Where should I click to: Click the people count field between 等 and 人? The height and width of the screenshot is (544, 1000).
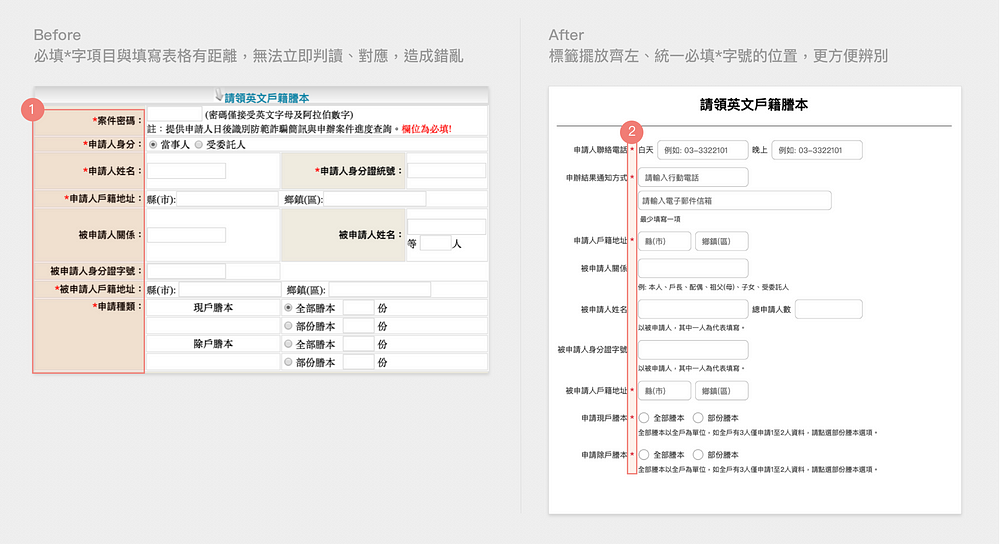pos(436,244)
